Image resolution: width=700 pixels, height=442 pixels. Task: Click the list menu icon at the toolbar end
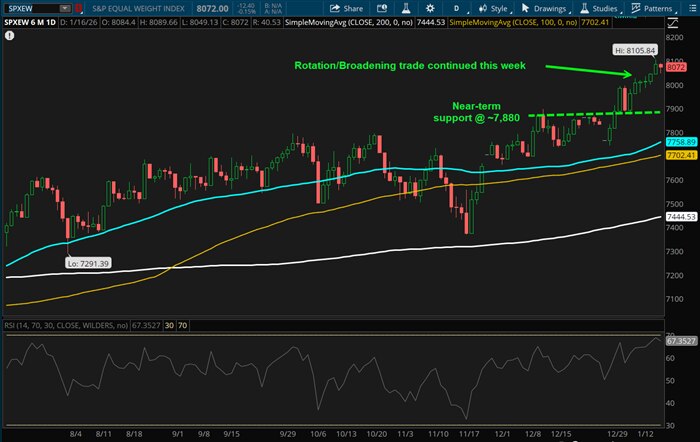(x=692, y=8)
